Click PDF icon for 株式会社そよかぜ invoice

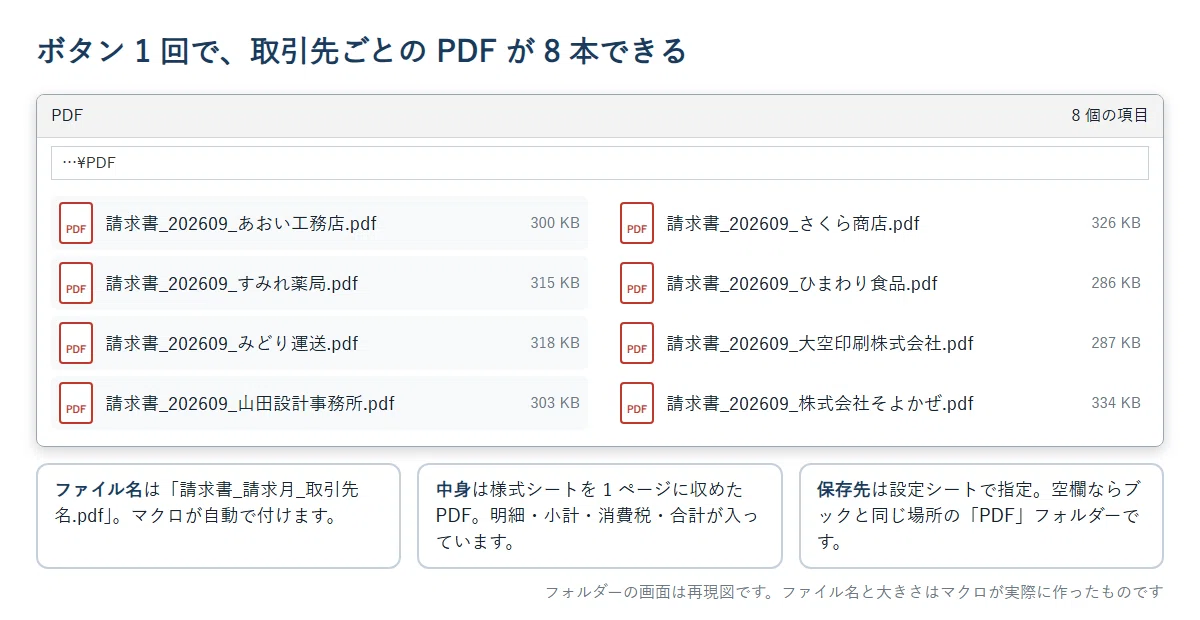point(637,403)
